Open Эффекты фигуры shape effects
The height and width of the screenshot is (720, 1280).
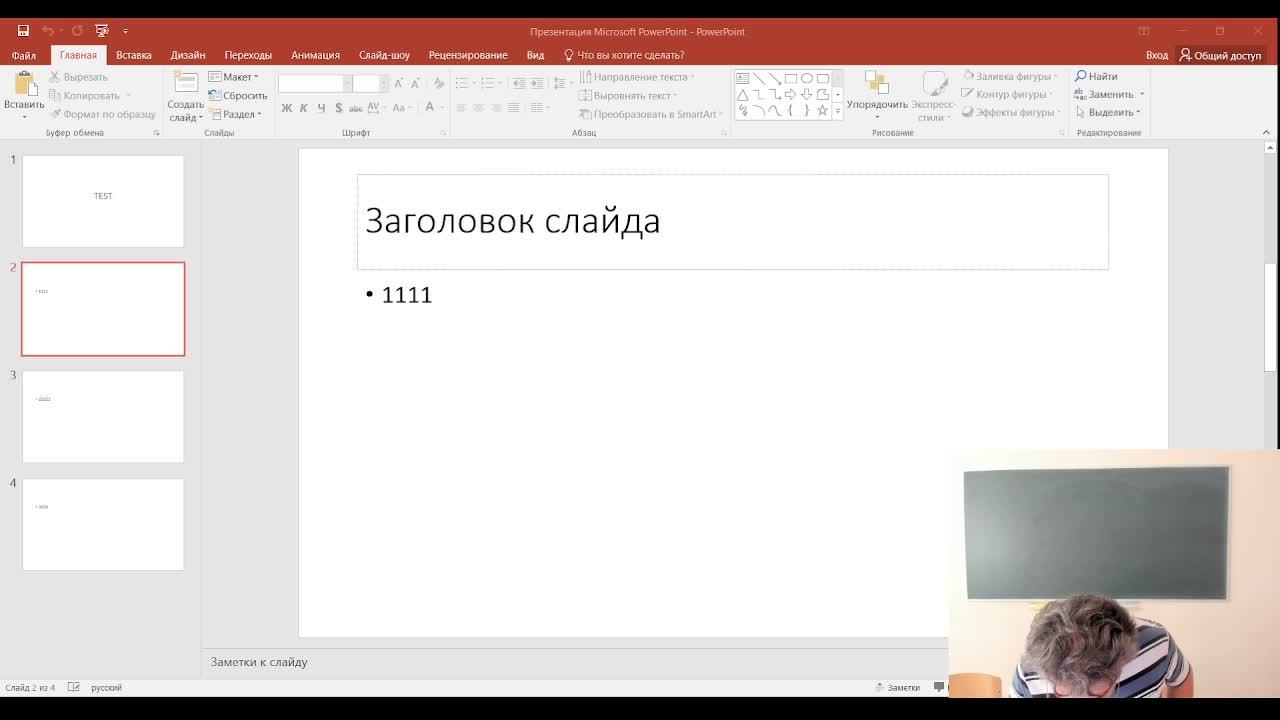coord(1010,112)
